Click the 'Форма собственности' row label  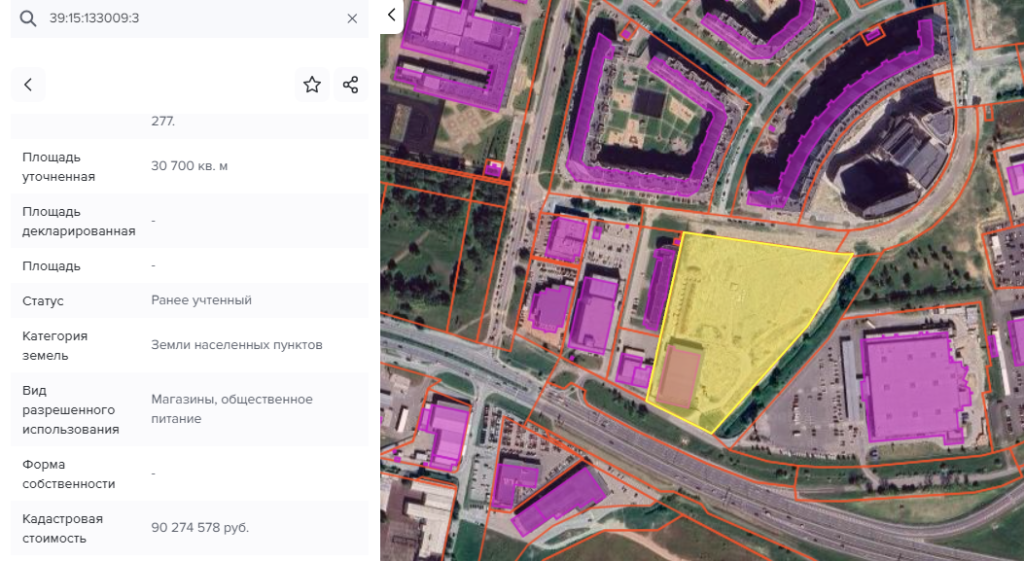pyautogui.click(x=68, y=474)
